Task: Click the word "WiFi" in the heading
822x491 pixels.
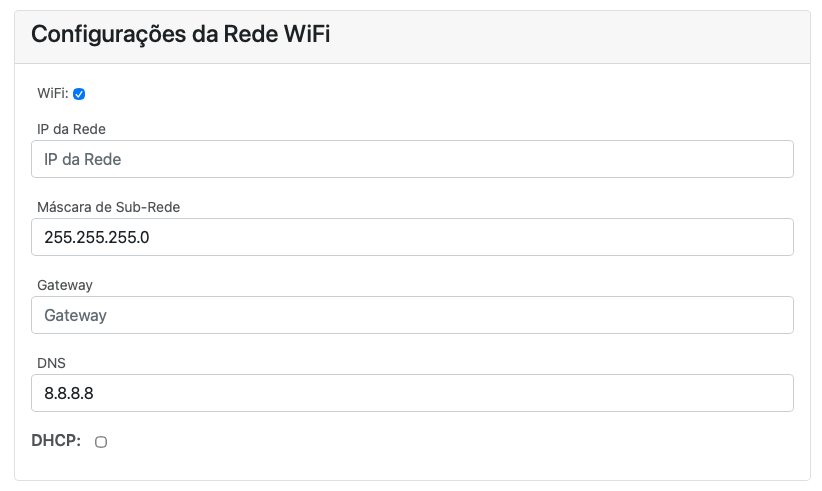Action: 303,35
